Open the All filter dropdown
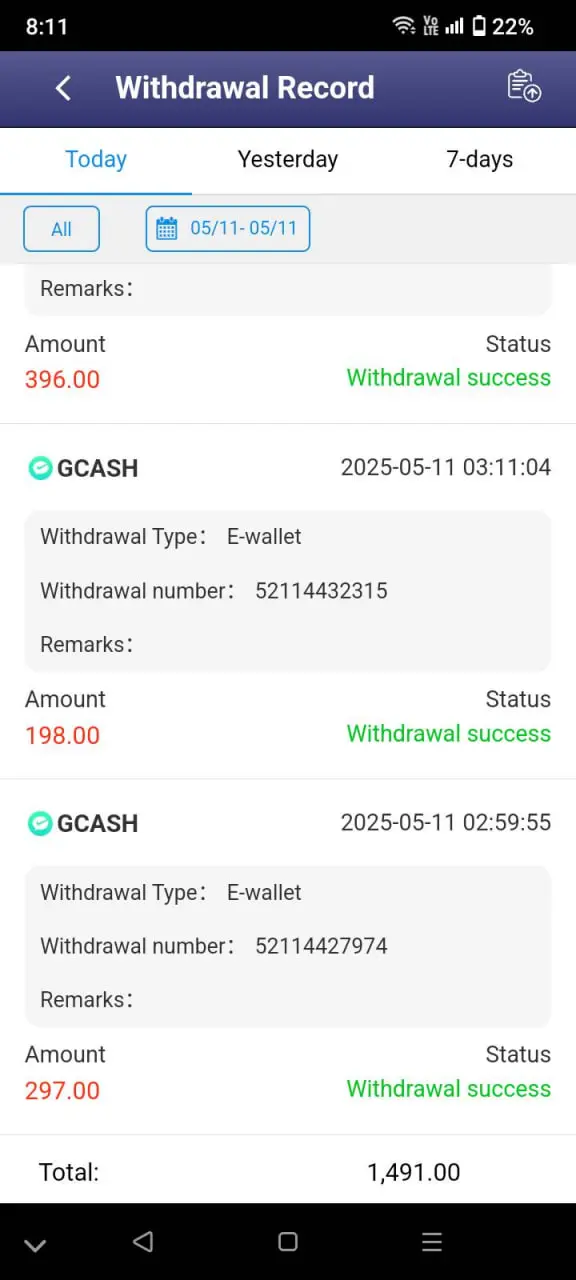The image size is (576, 1280). click(62, 229)
